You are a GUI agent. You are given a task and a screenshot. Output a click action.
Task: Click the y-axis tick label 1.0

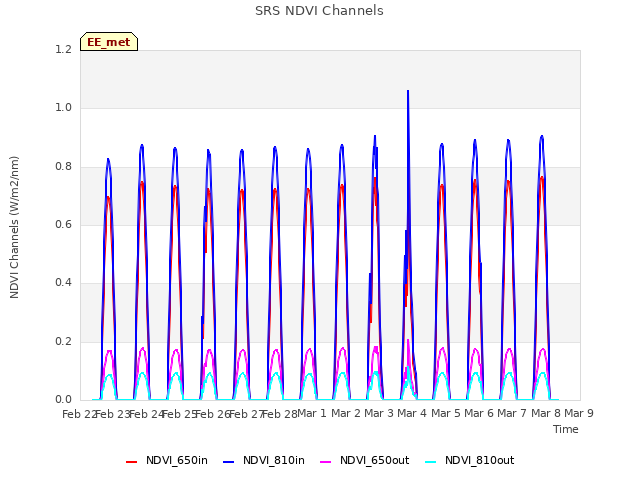(63, 108)
